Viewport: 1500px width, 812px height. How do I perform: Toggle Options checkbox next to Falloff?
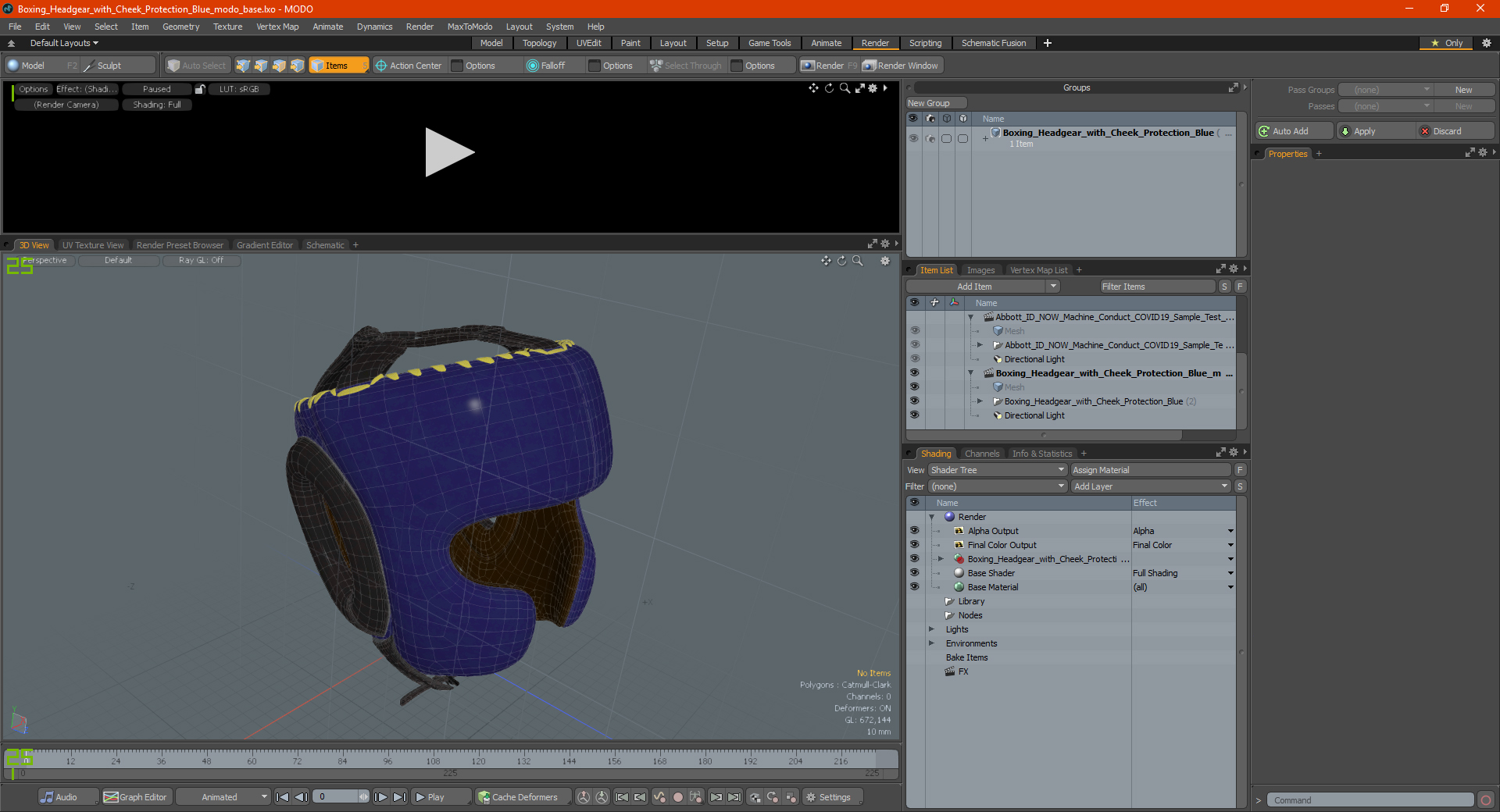coord(595,66)
